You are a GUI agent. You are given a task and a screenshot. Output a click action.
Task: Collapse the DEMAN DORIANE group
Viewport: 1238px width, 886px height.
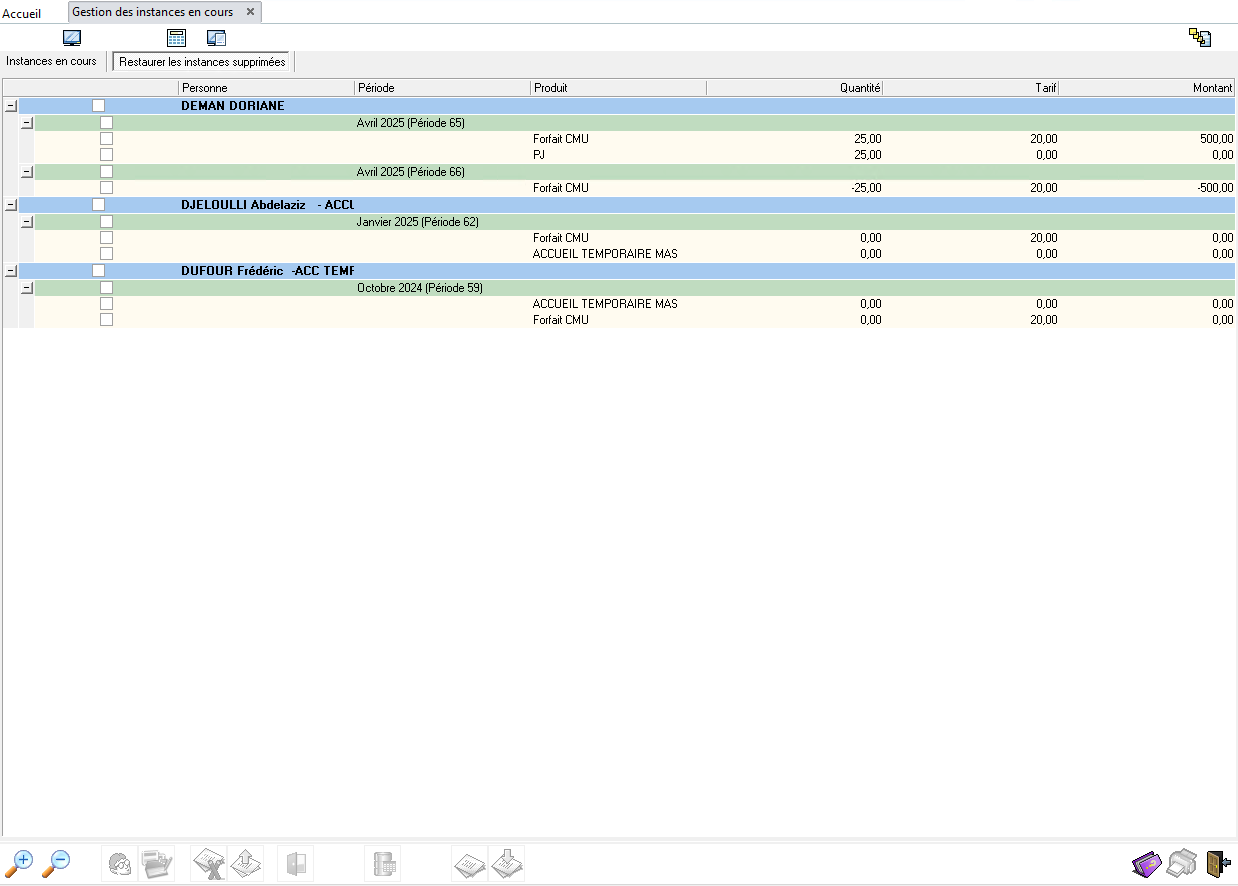click(x=11, y=105)
